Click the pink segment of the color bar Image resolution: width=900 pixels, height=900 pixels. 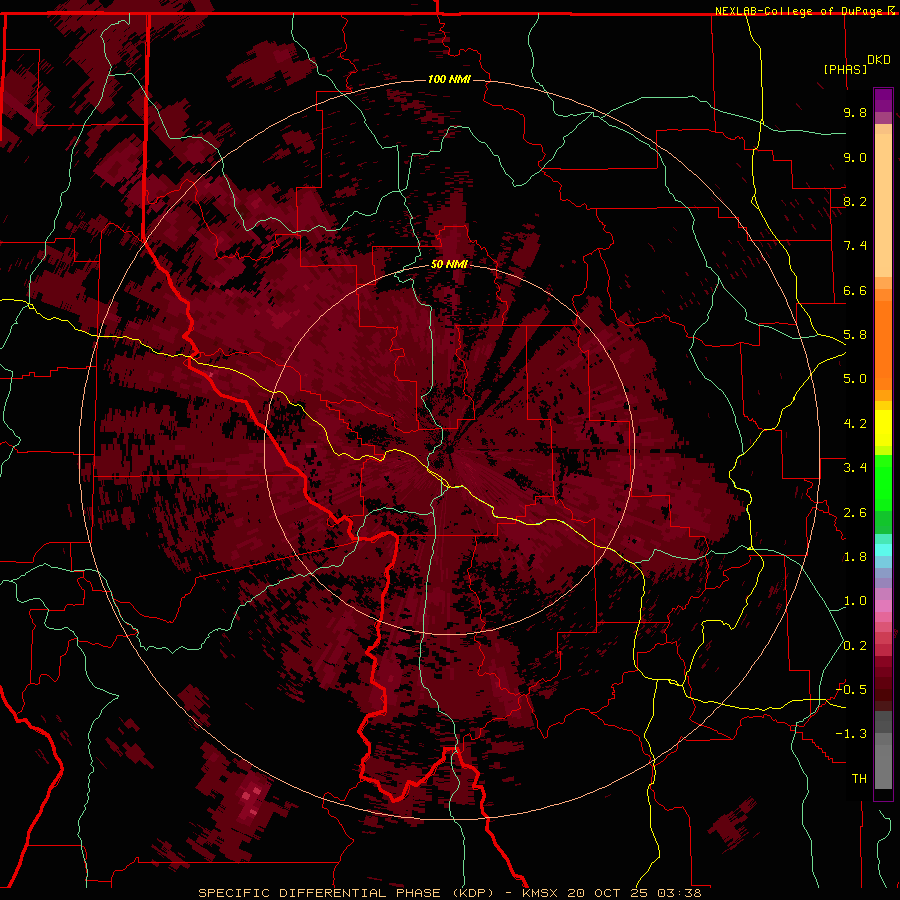(x=883, y=606)
